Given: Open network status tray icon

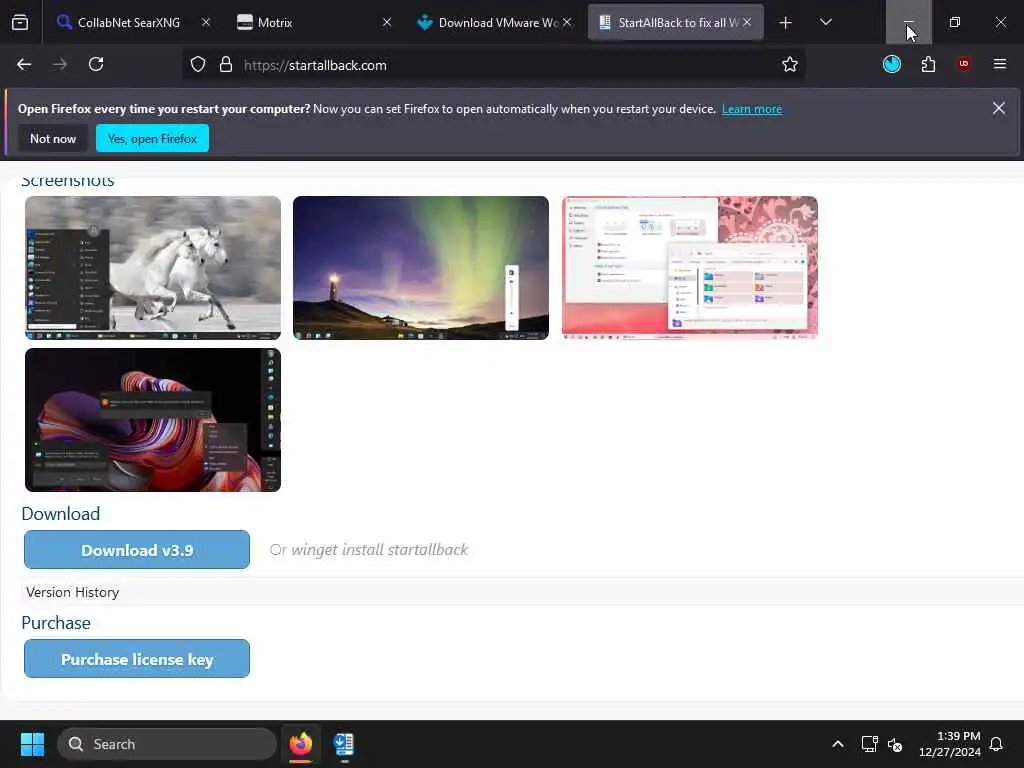Looking at the screenshot, I should click(869, 744).
